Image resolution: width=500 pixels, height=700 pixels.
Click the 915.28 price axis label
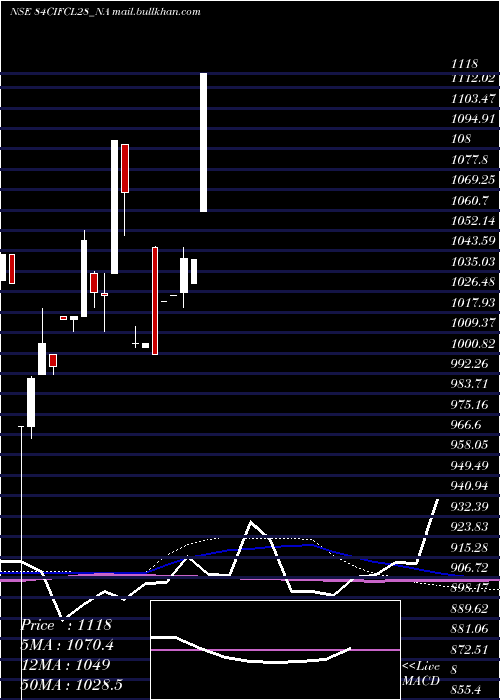469,548
